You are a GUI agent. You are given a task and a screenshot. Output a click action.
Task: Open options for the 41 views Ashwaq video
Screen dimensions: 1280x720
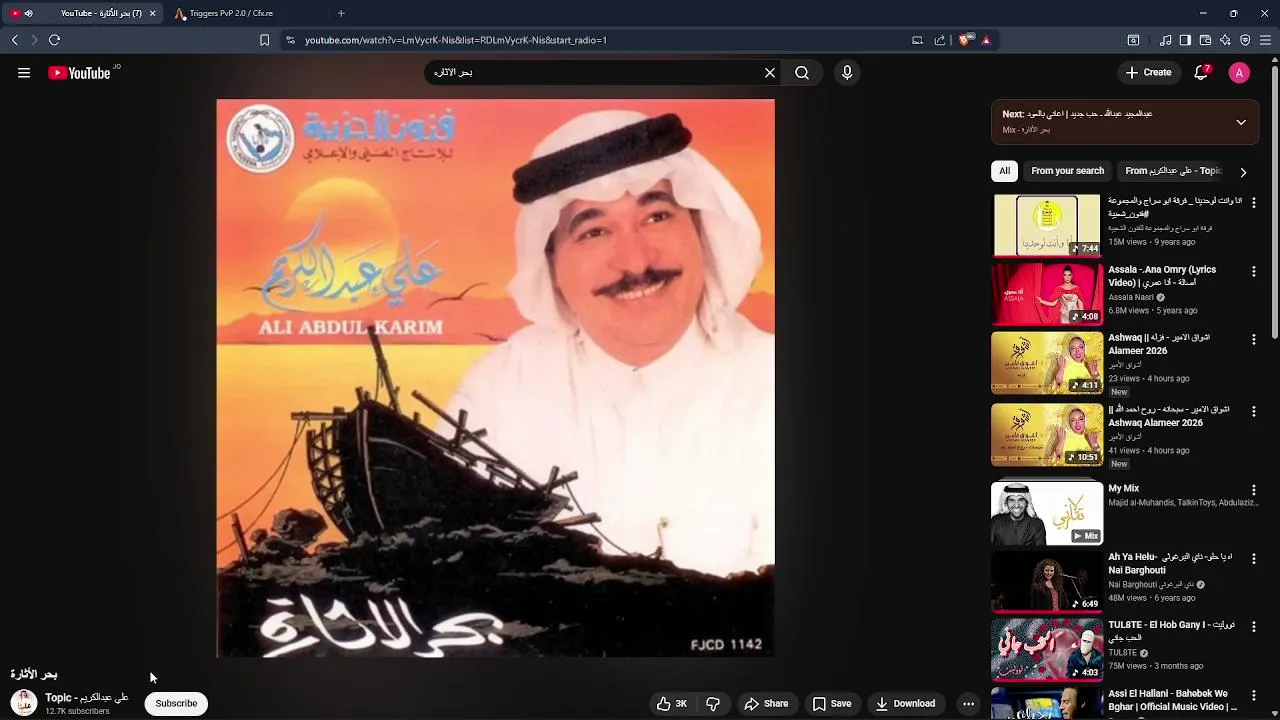click(x=1253, y=411)
